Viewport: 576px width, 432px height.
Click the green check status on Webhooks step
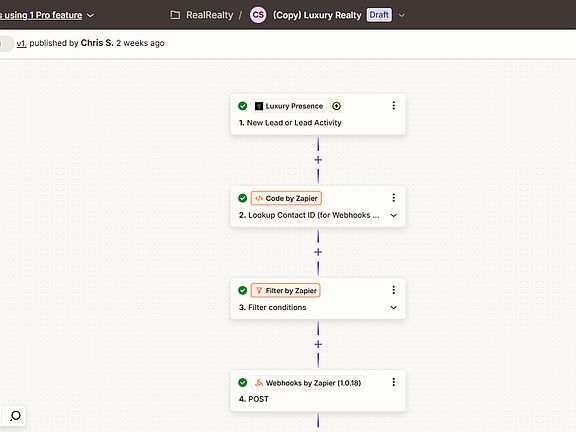click(x=242, y=382)
